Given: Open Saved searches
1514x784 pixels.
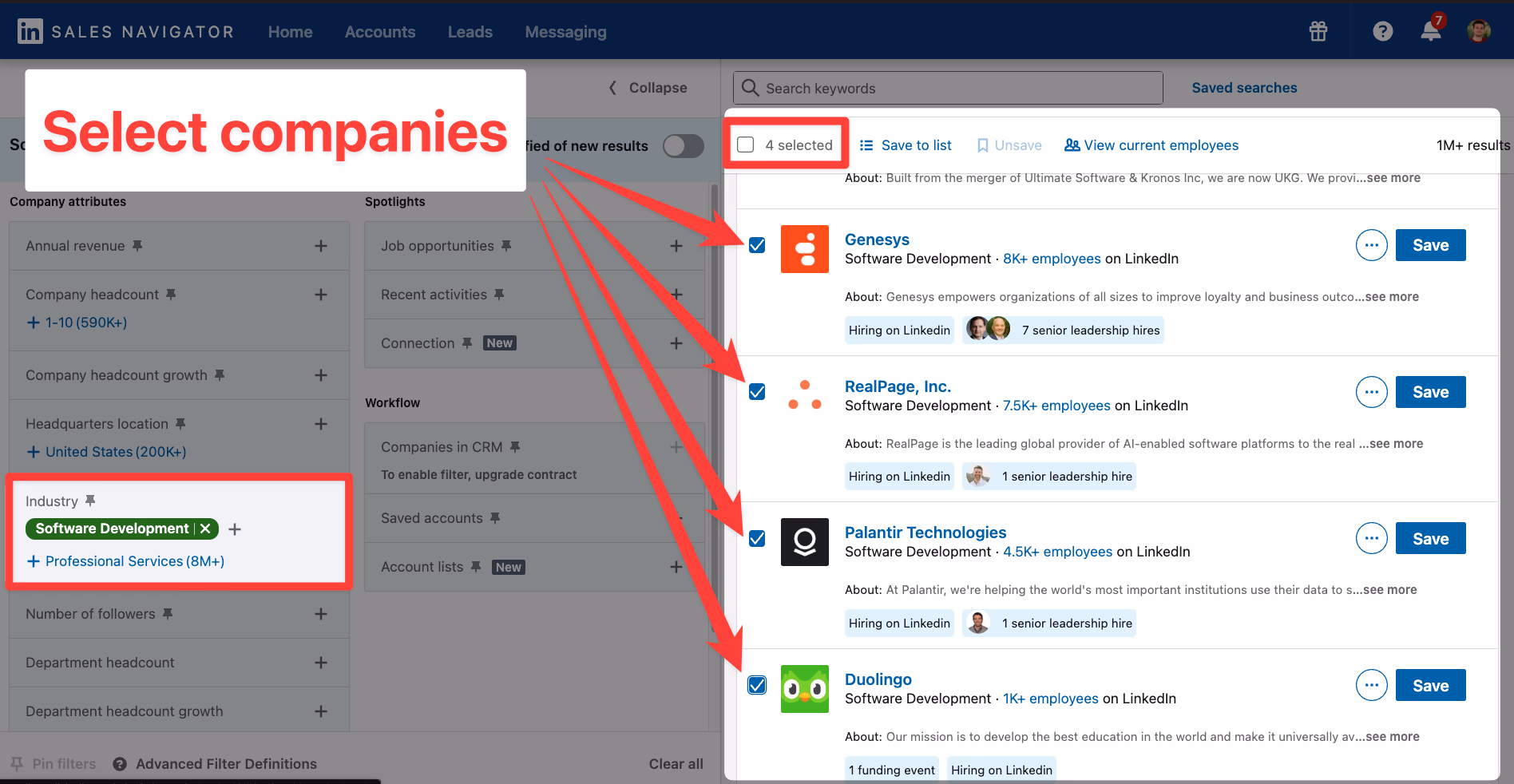Looking at the screenshot, I should pyautogui.click(x=1245, y=88).
